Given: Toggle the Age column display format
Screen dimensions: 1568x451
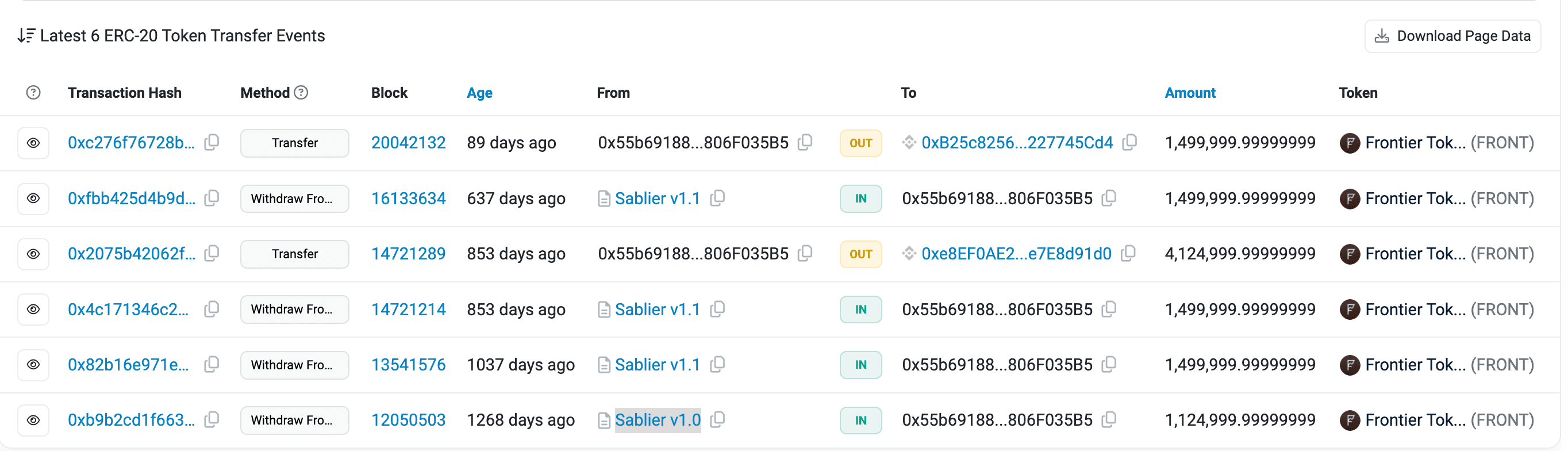Looking at the screenshot, I should (x=479, y=93).
